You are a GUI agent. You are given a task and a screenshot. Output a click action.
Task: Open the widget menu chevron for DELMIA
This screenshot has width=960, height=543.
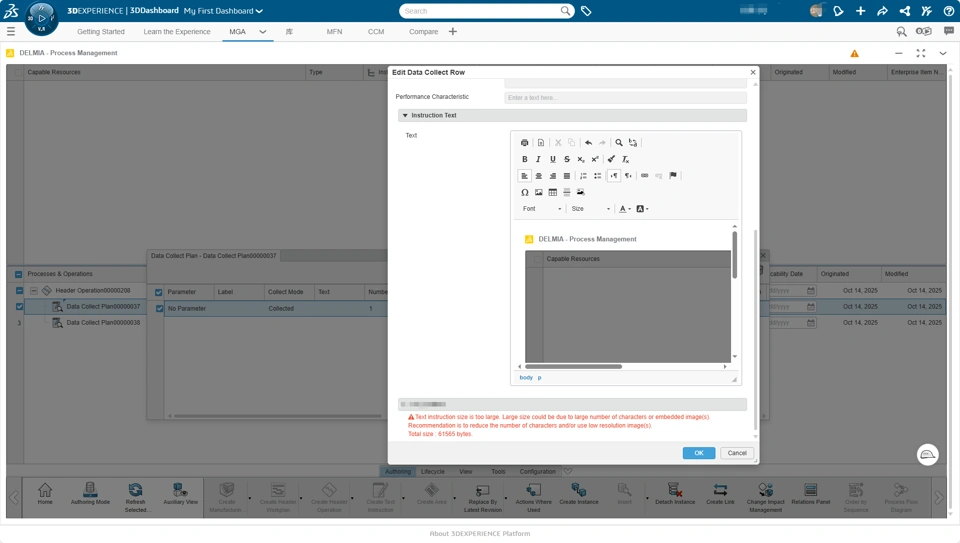943,53
